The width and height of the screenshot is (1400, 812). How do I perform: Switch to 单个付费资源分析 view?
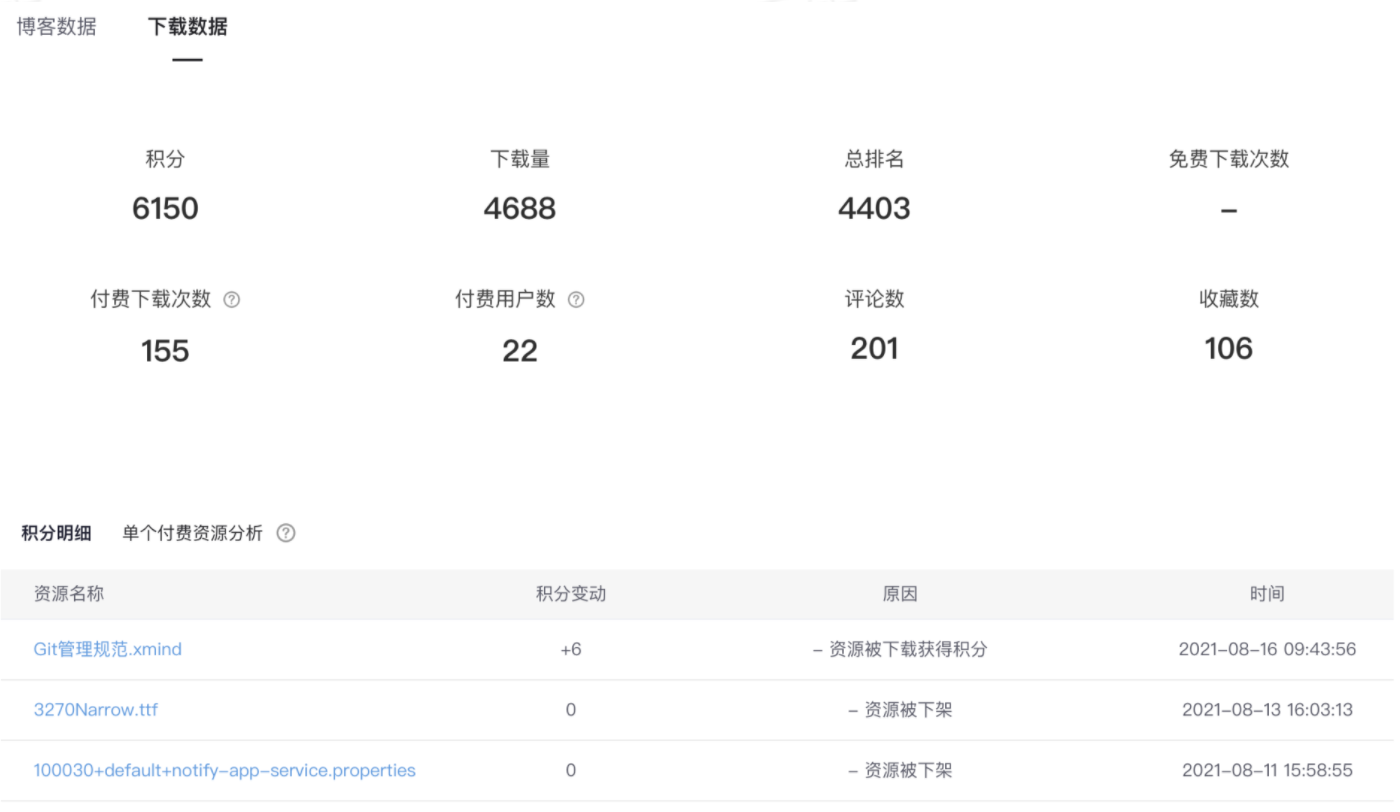tap(190, 533)
